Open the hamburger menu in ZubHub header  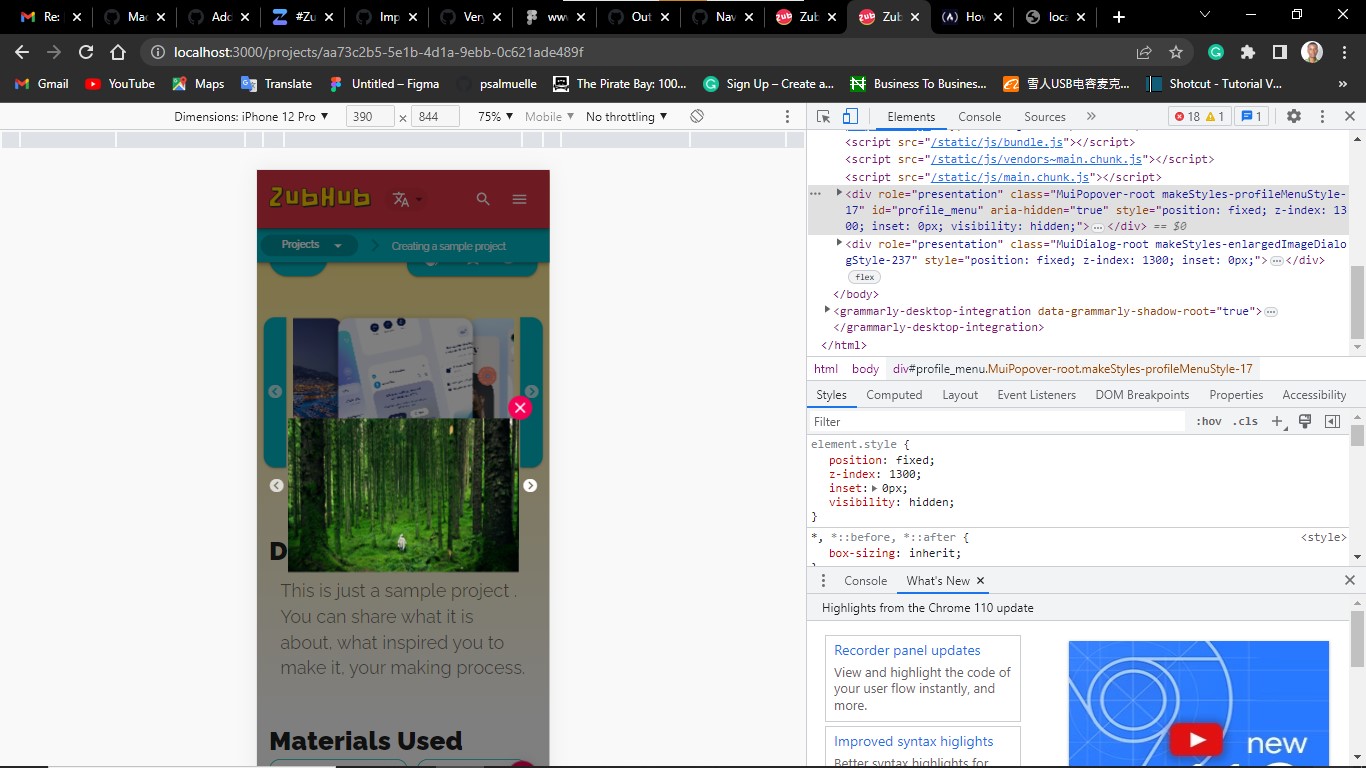(519, 199)
